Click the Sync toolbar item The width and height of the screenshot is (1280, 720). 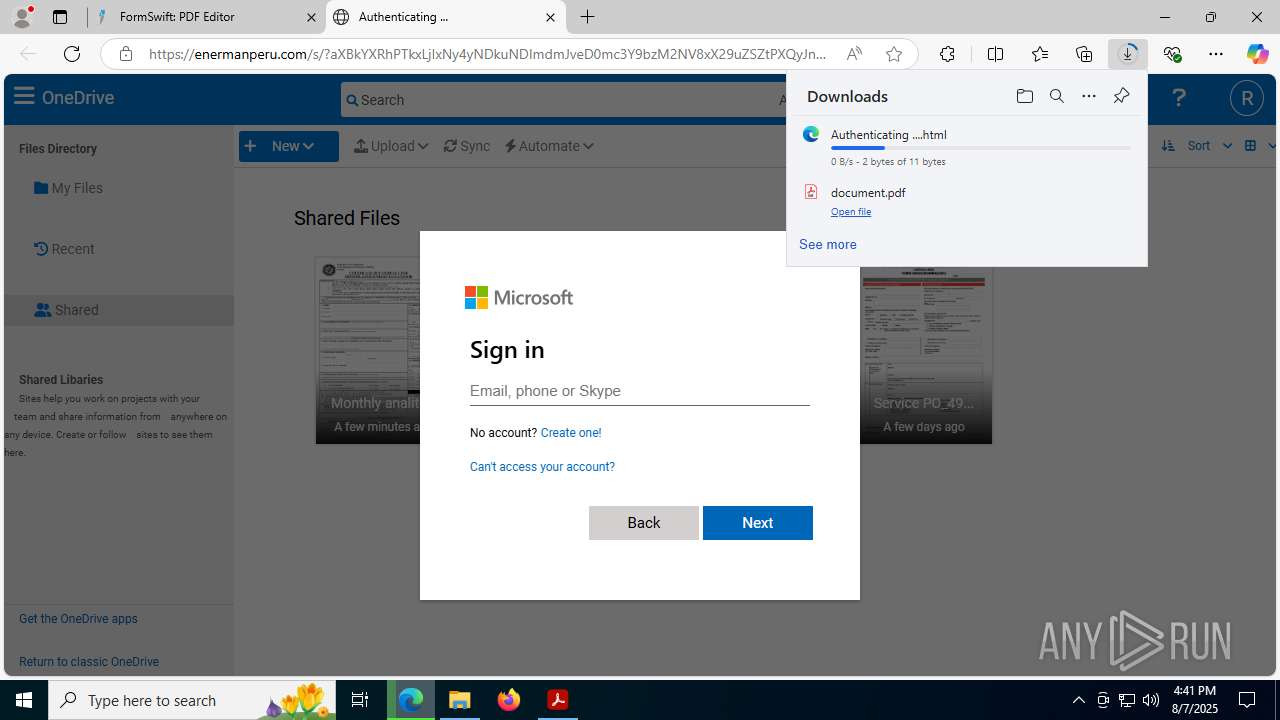click(467, 146)
